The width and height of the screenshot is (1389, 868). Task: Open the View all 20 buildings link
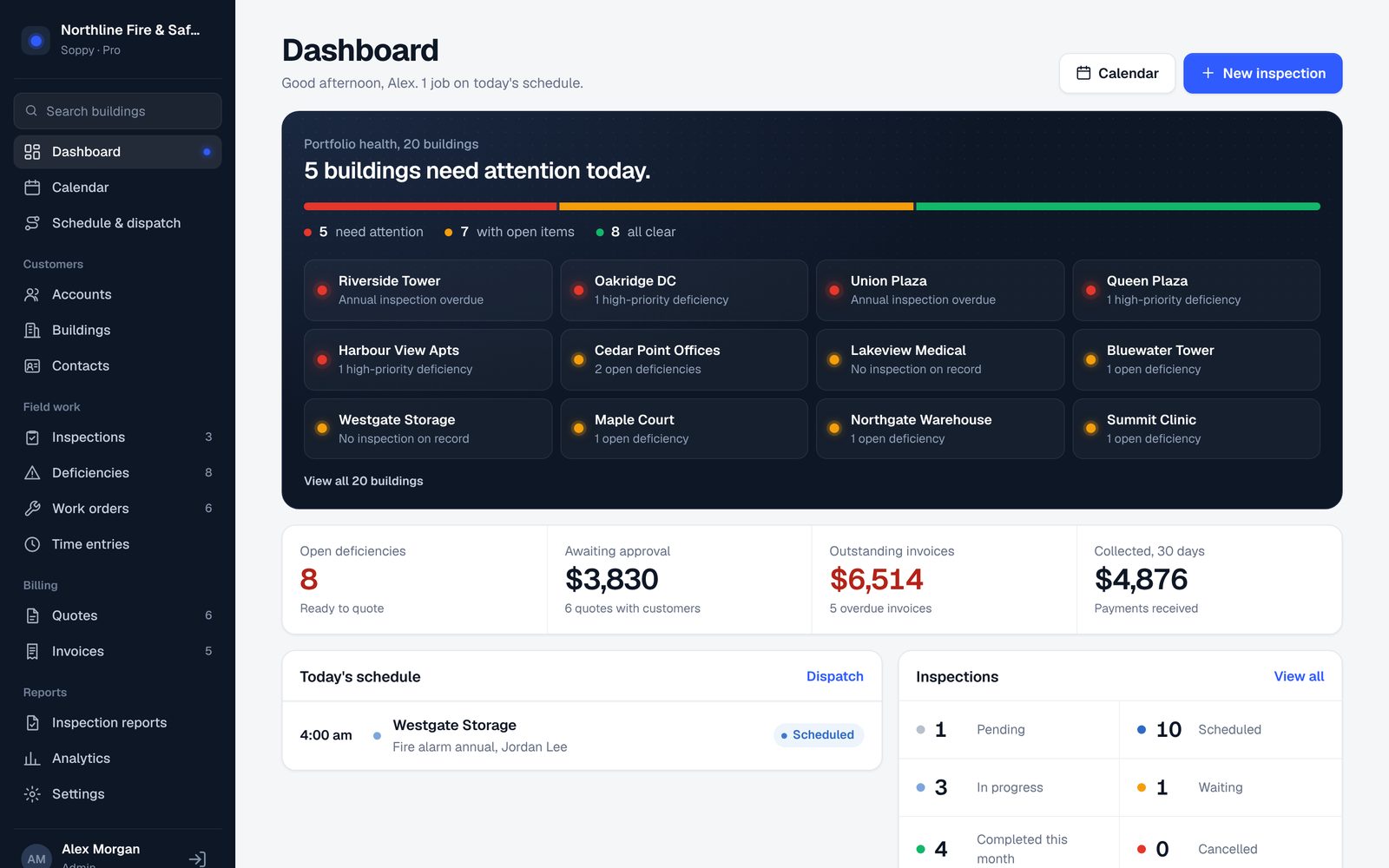coord(364,481)
